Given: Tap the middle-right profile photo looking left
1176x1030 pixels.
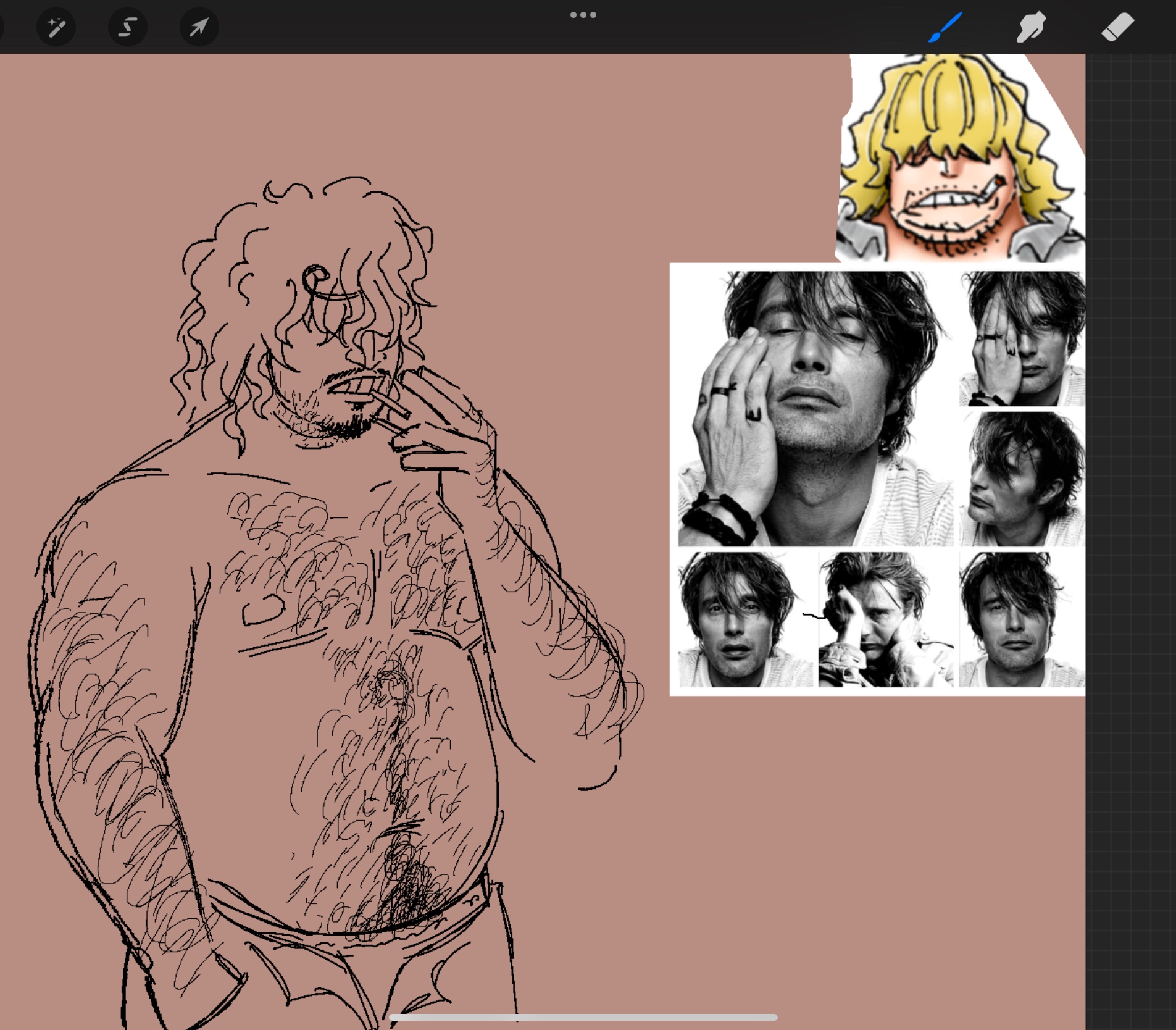Looking at the screenshot, I should 1022,479.
